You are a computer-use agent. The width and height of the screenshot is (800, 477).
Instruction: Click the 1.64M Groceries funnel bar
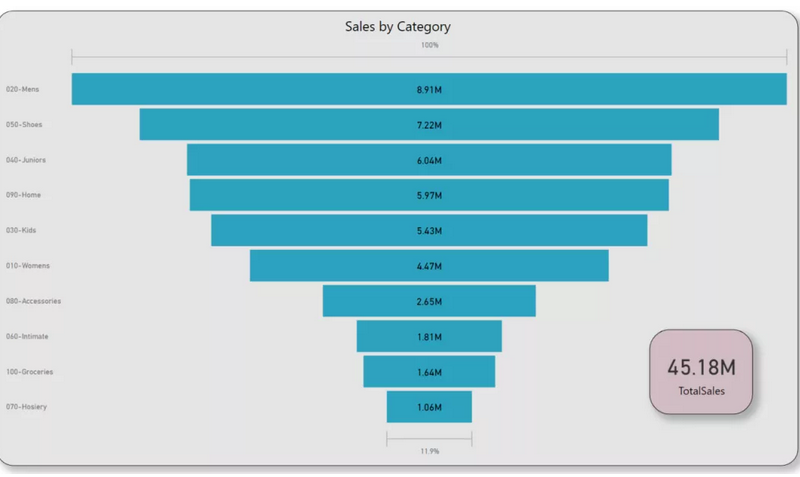(x=429, y=372)
